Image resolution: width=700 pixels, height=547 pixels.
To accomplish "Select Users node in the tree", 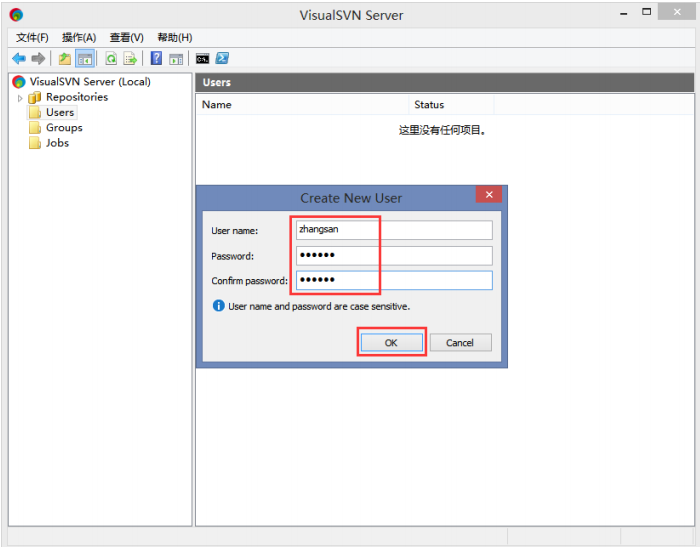I will (x=60, y=113).
